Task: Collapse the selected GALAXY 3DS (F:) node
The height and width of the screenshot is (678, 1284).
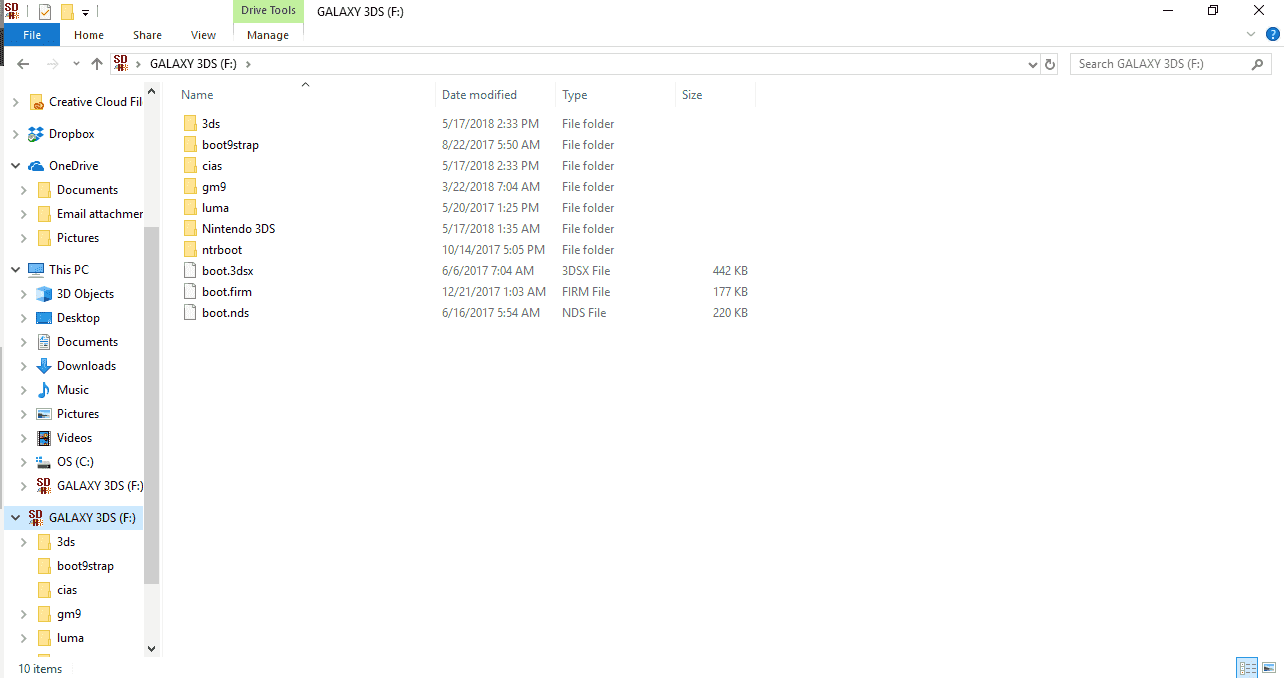Action: [15, 518]
